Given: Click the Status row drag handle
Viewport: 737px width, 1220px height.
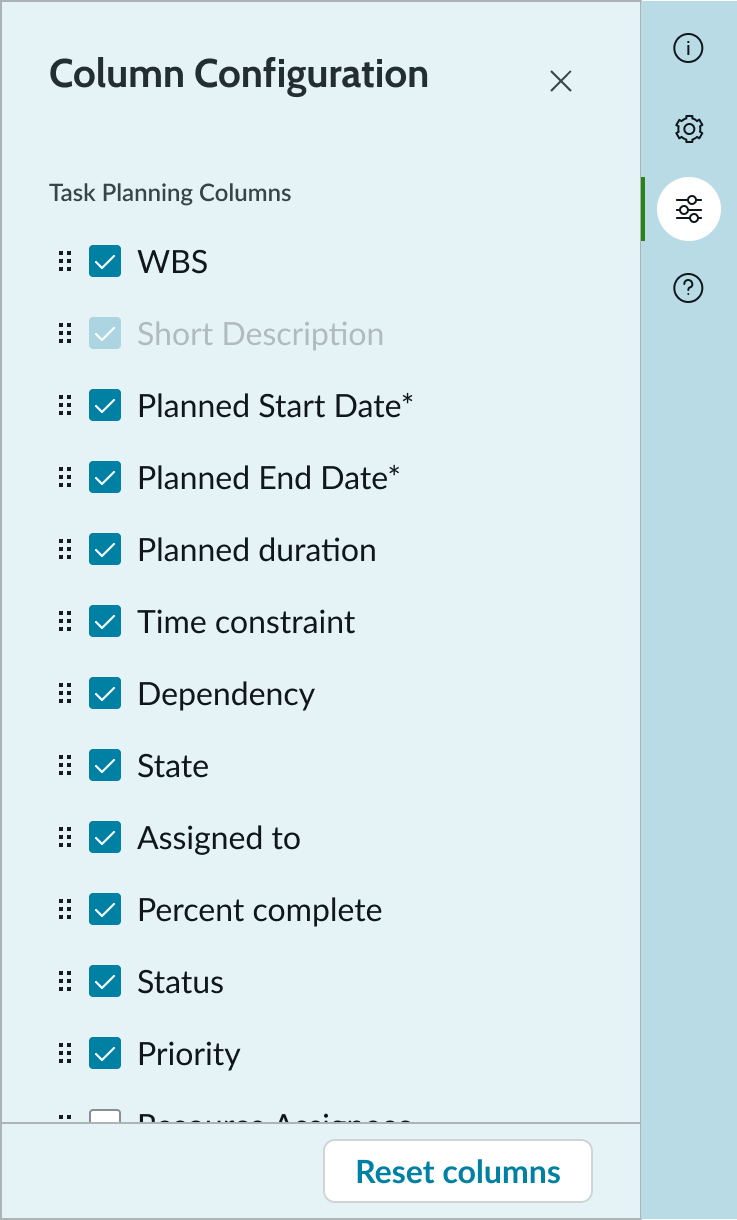Looking at the screenshot, I should click(65, 982).
